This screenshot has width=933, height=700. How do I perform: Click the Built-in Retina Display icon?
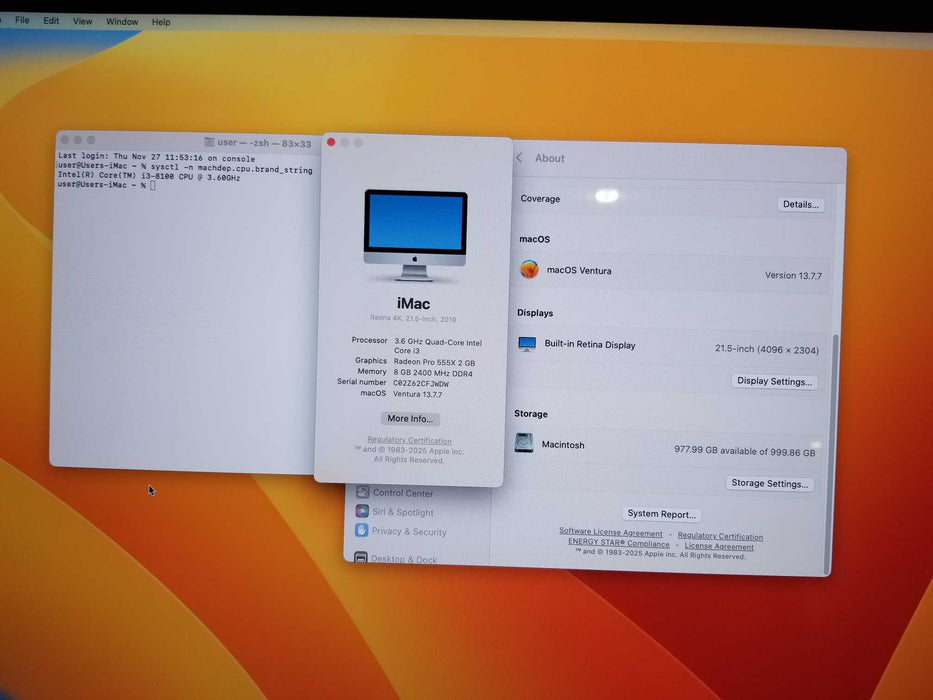(527, 344)
